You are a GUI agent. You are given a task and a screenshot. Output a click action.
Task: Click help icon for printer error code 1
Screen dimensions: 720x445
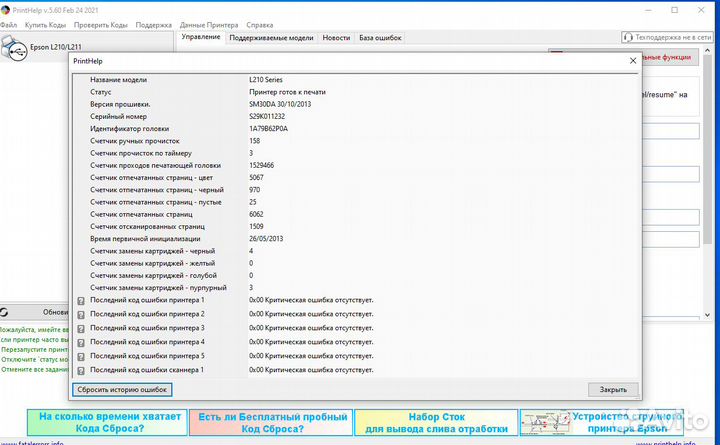point(81,301)
